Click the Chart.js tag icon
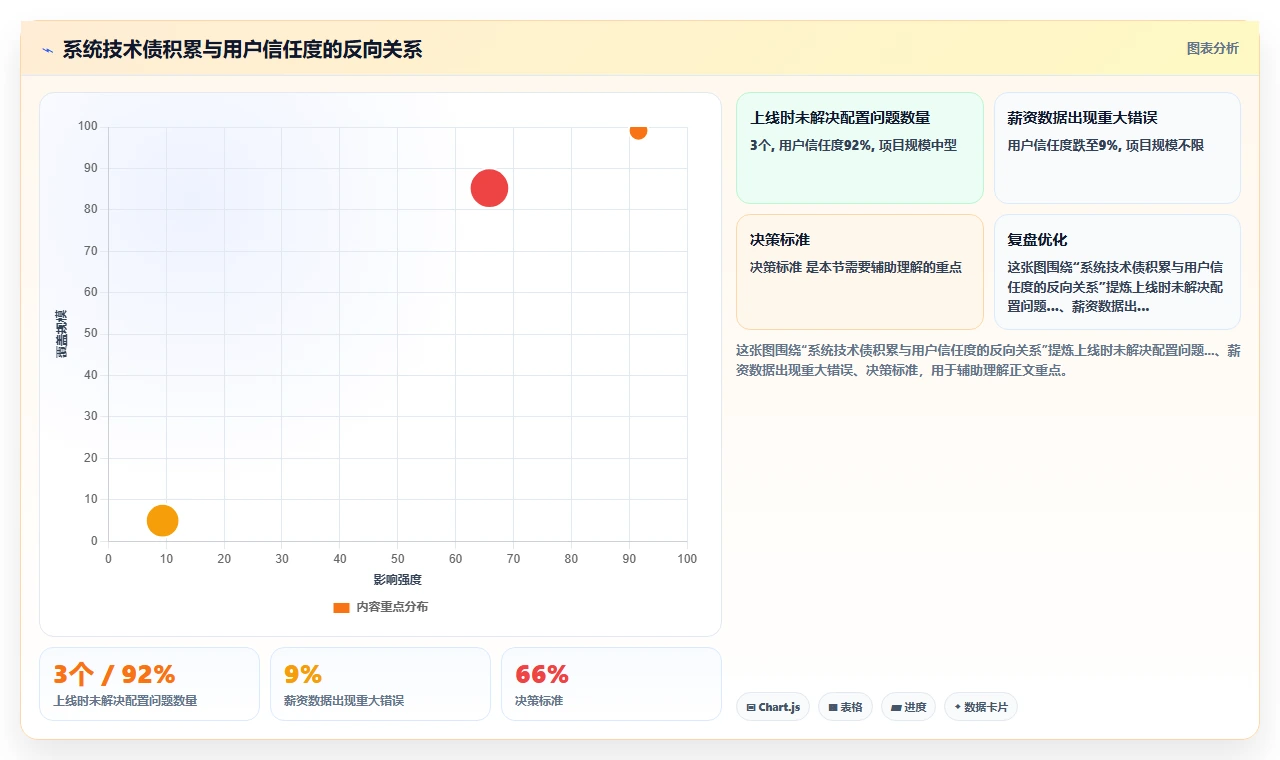The image size is (1280, 760). [x=750, y=707]
